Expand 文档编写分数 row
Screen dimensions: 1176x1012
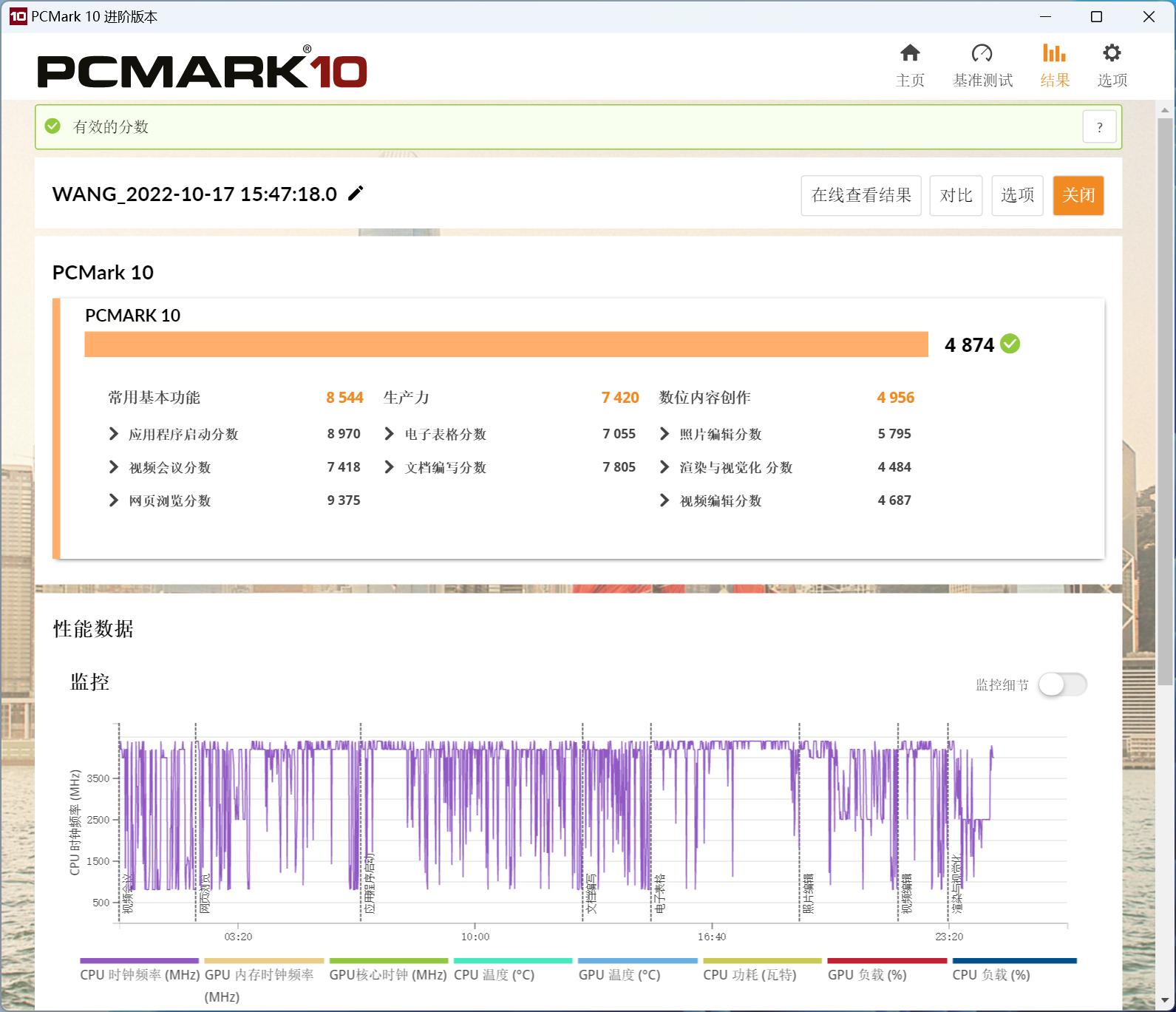coord(389,467)
